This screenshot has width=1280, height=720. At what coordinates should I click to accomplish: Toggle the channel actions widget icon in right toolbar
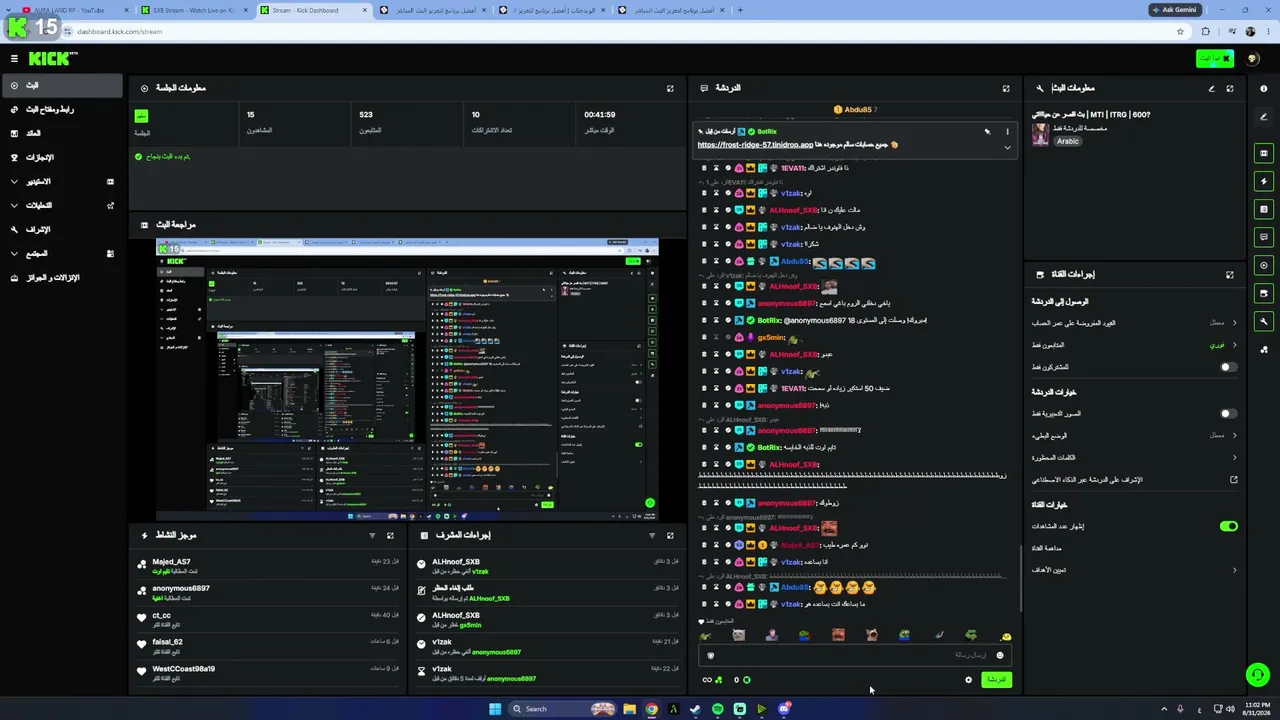(x=1264, y=293)
